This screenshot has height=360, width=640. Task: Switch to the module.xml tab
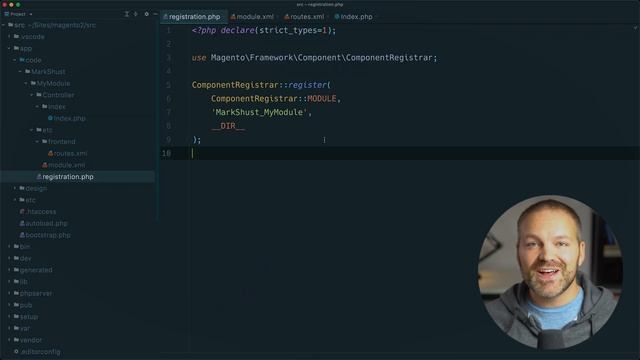(252, 17)
